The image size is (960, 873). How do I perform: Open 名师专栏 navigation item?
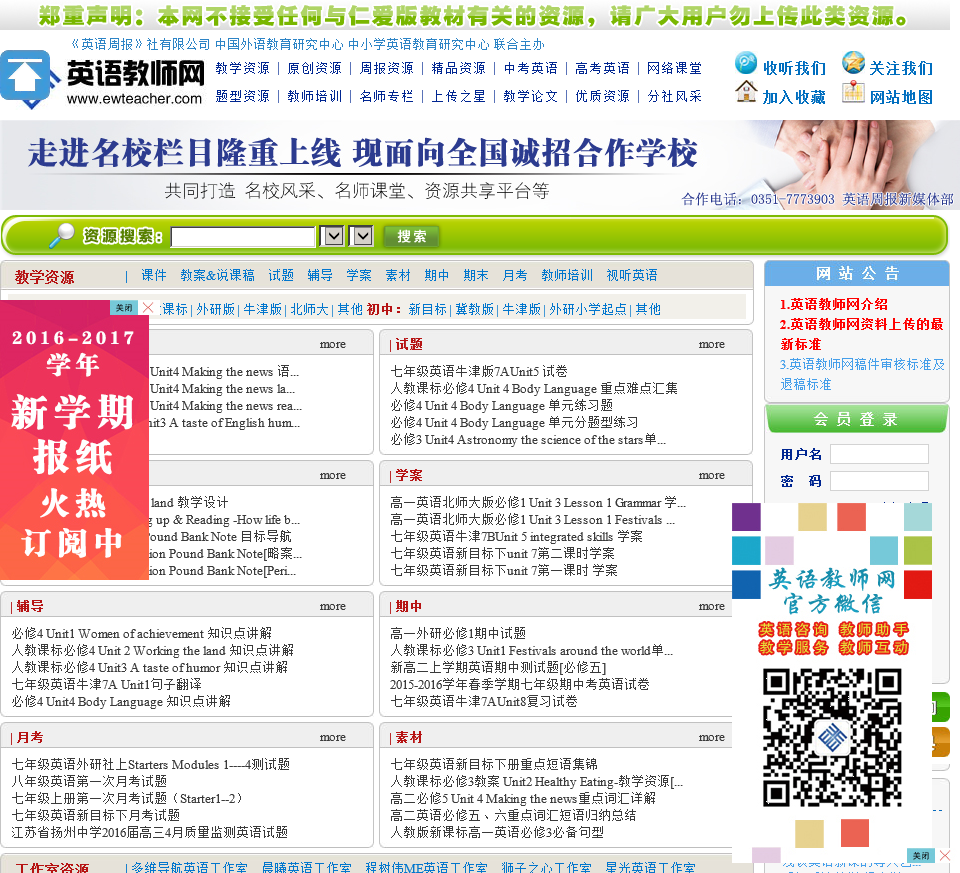point(386,96)
